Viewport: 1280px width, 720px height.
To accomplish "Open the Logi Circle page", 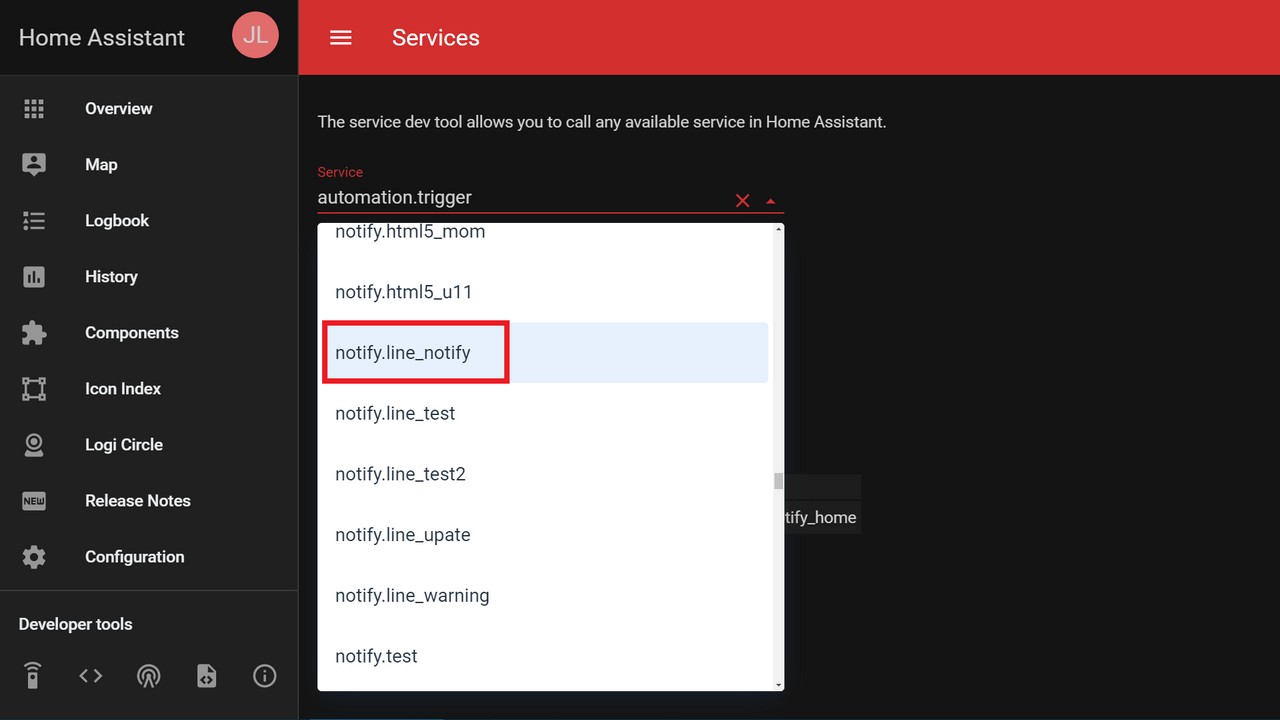I will click(x=124, y=445).
